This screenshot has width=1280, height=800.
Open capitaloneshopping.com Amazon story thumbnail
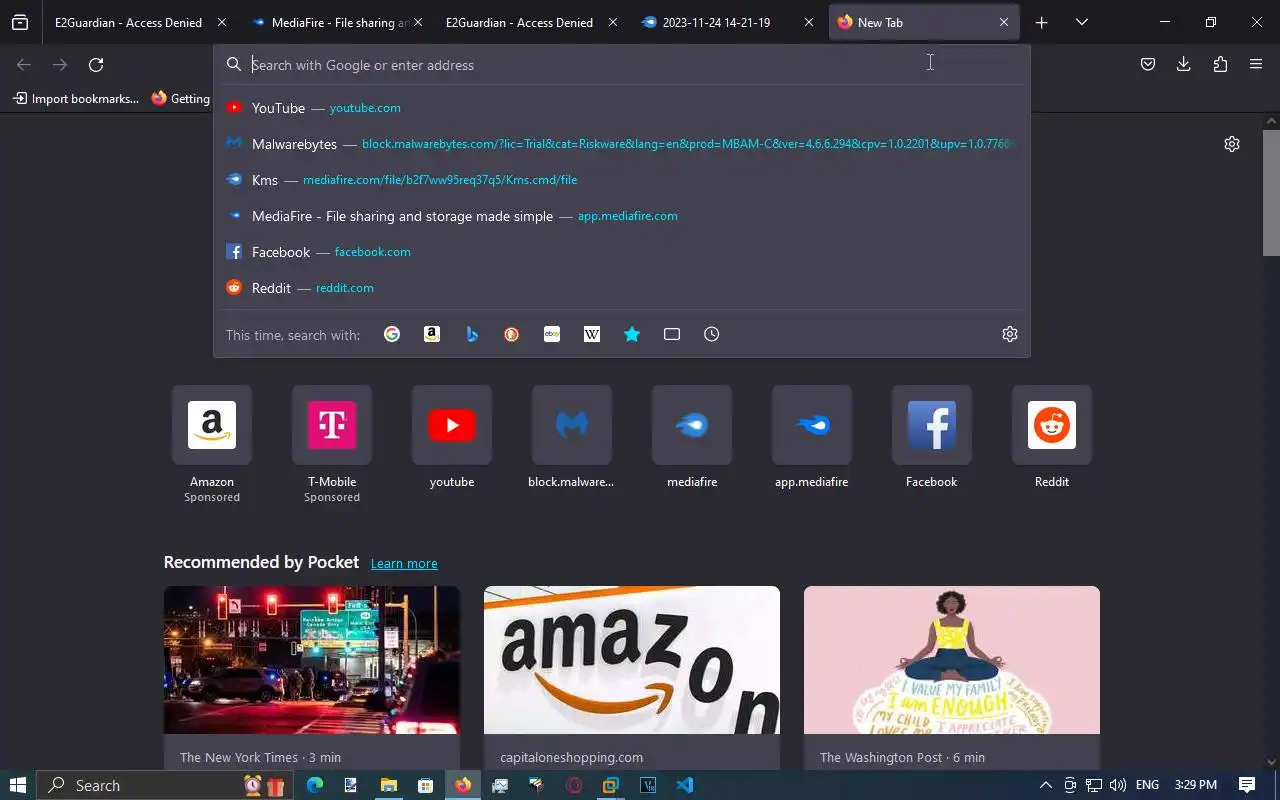[x=632, y=660]
